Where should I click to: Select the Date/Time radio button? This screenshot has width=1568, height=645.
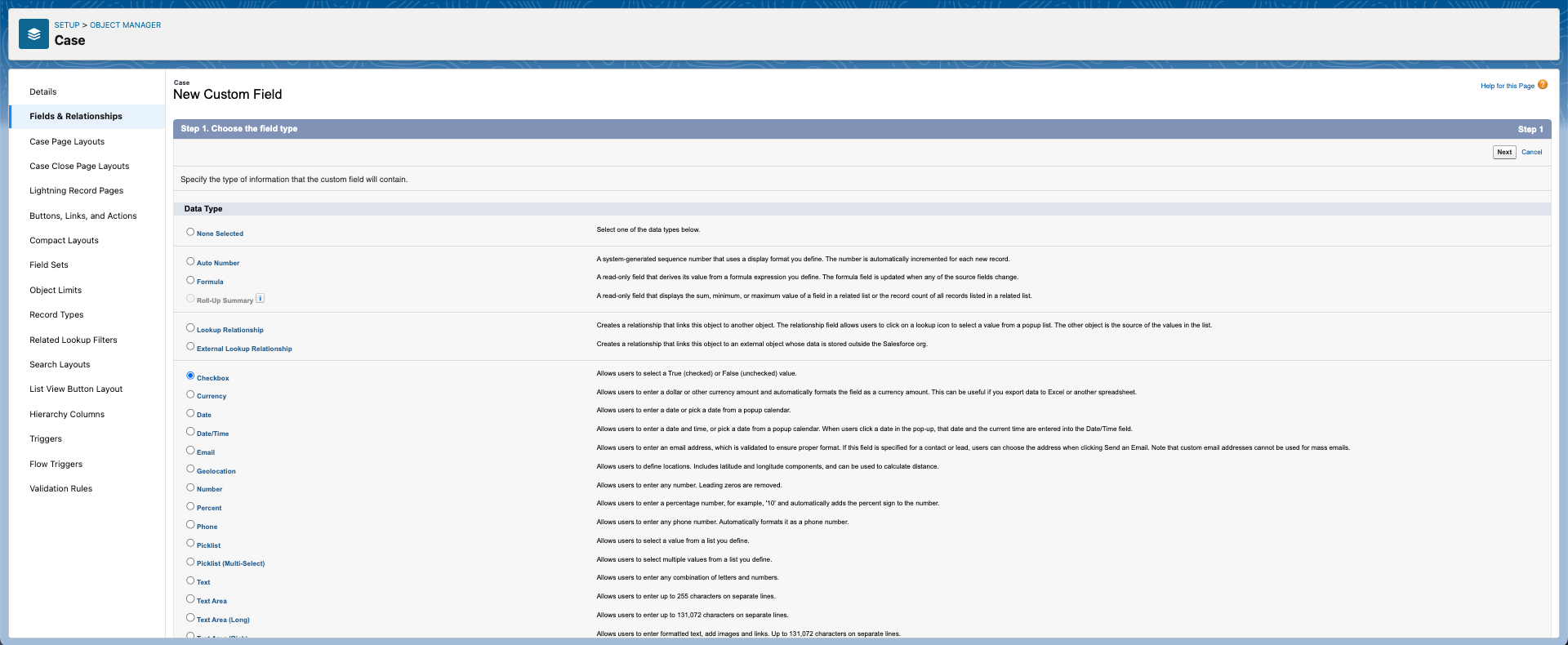(x=190, y=432)
